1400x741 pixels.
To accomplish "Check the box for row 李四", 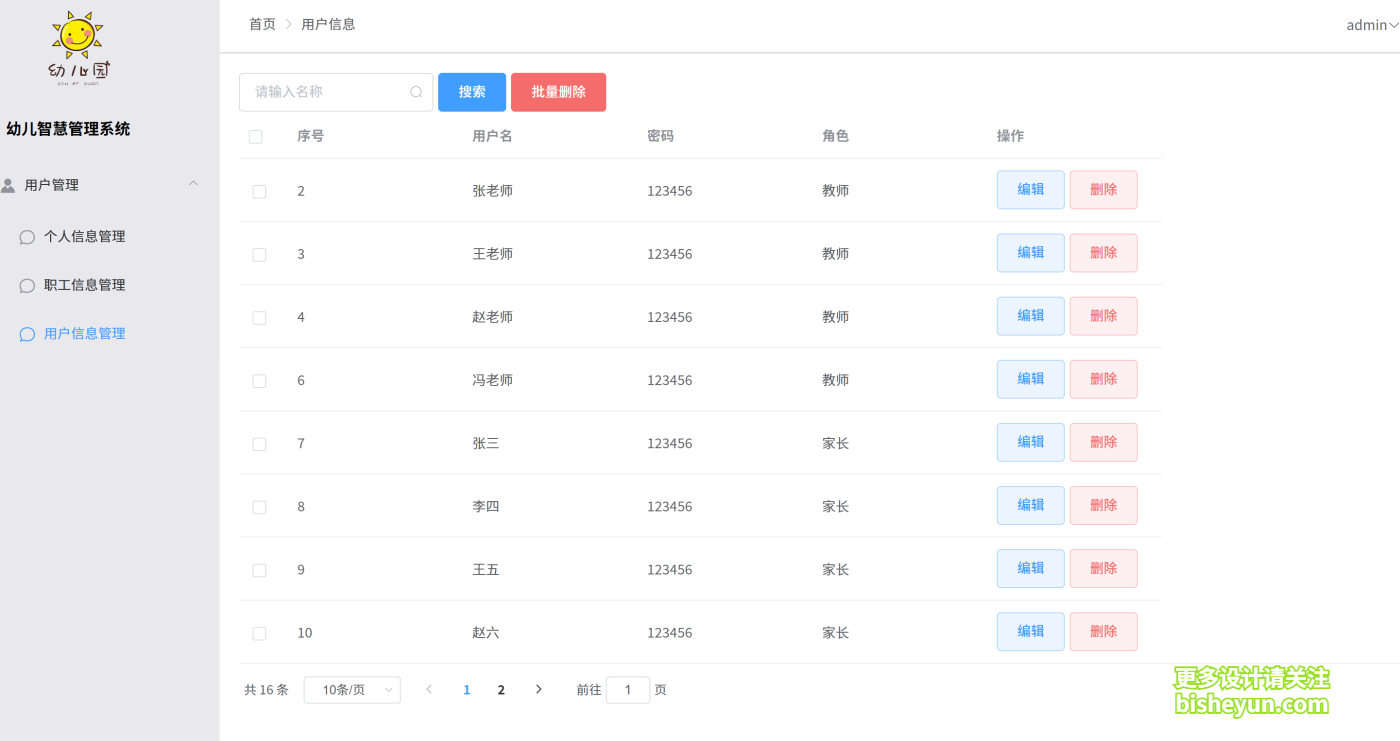I will (259, 507).
